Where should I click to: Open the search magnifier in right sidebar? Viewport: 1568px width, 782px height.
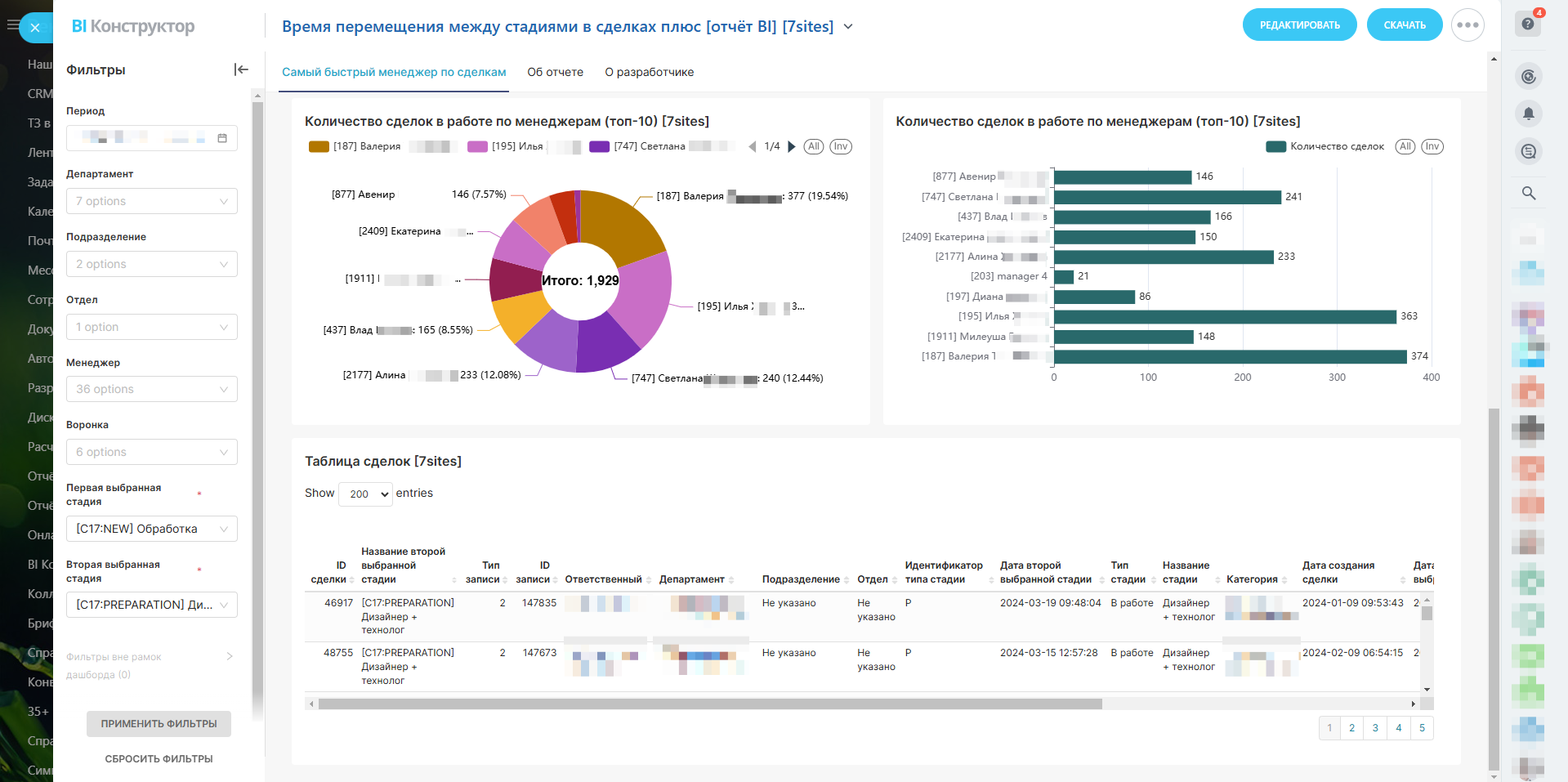click(x=1528, y=193)
